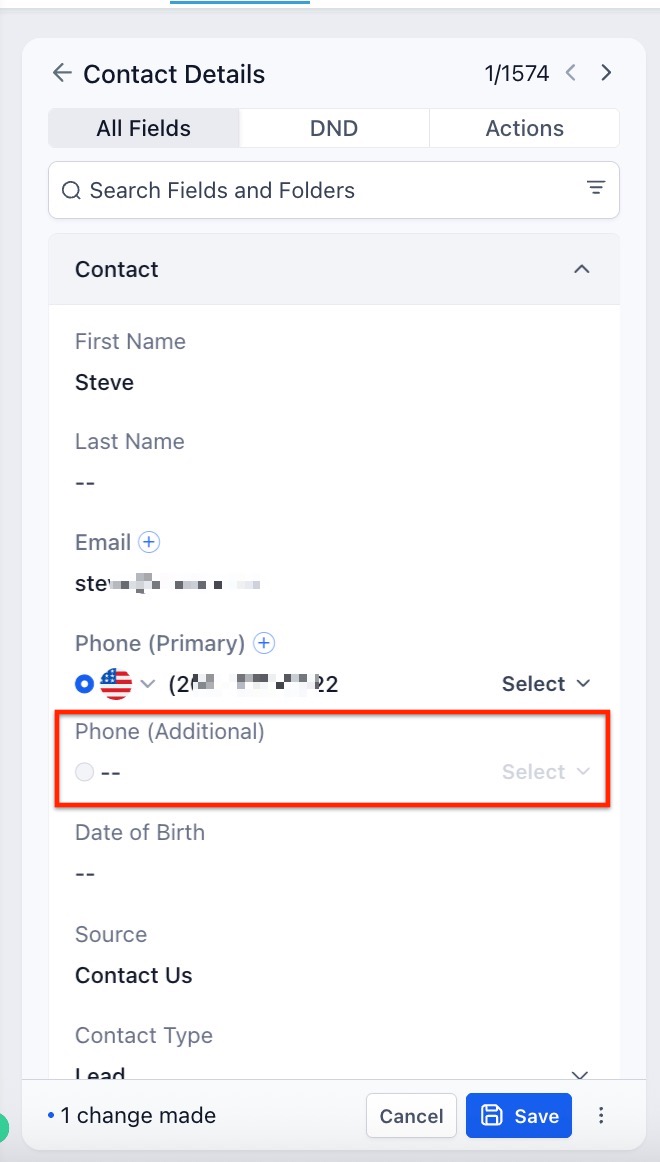The image size is (660, 1162).
Task: Add another email with plus icon
Action: click(149, 542)
